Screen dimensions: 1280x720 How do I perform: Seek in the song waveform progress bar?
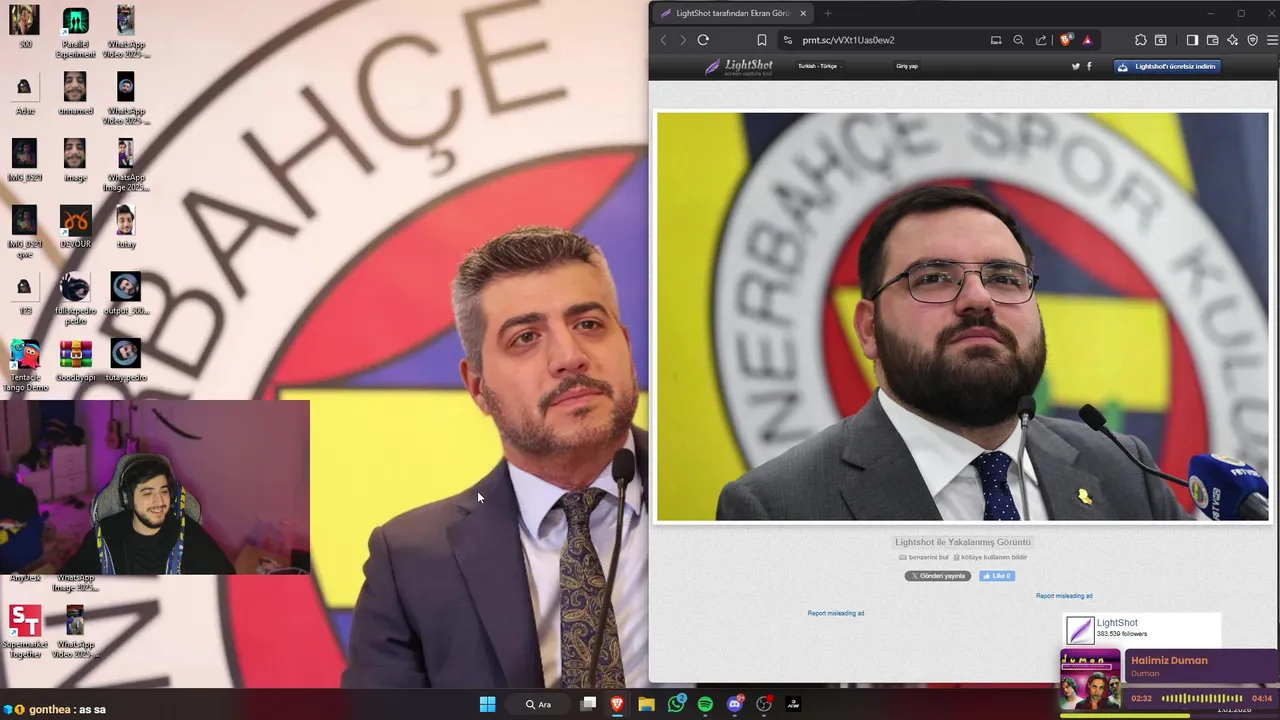1202,698
